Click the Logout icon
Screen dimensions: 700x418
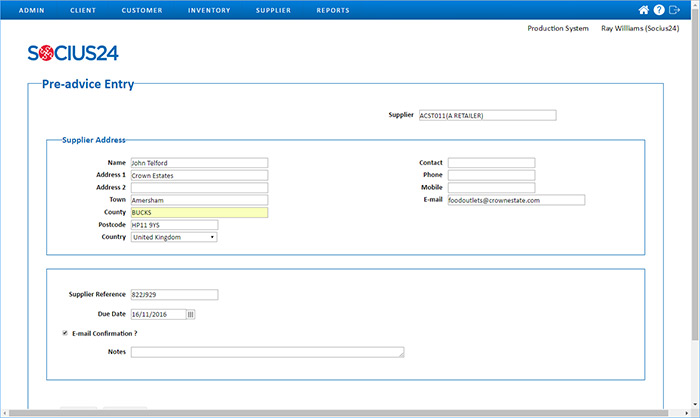pos(674,10)
